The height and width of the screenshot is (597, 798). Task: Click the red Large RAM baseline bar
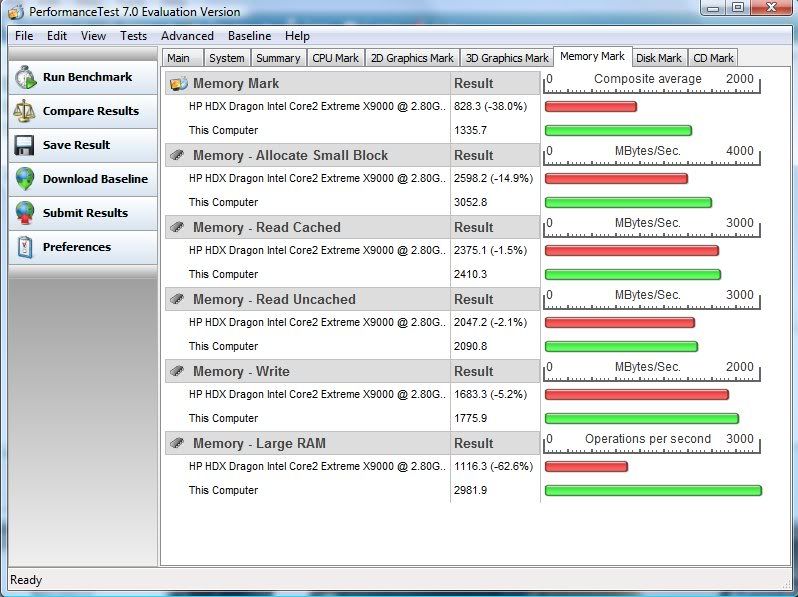tap(586, 466)
